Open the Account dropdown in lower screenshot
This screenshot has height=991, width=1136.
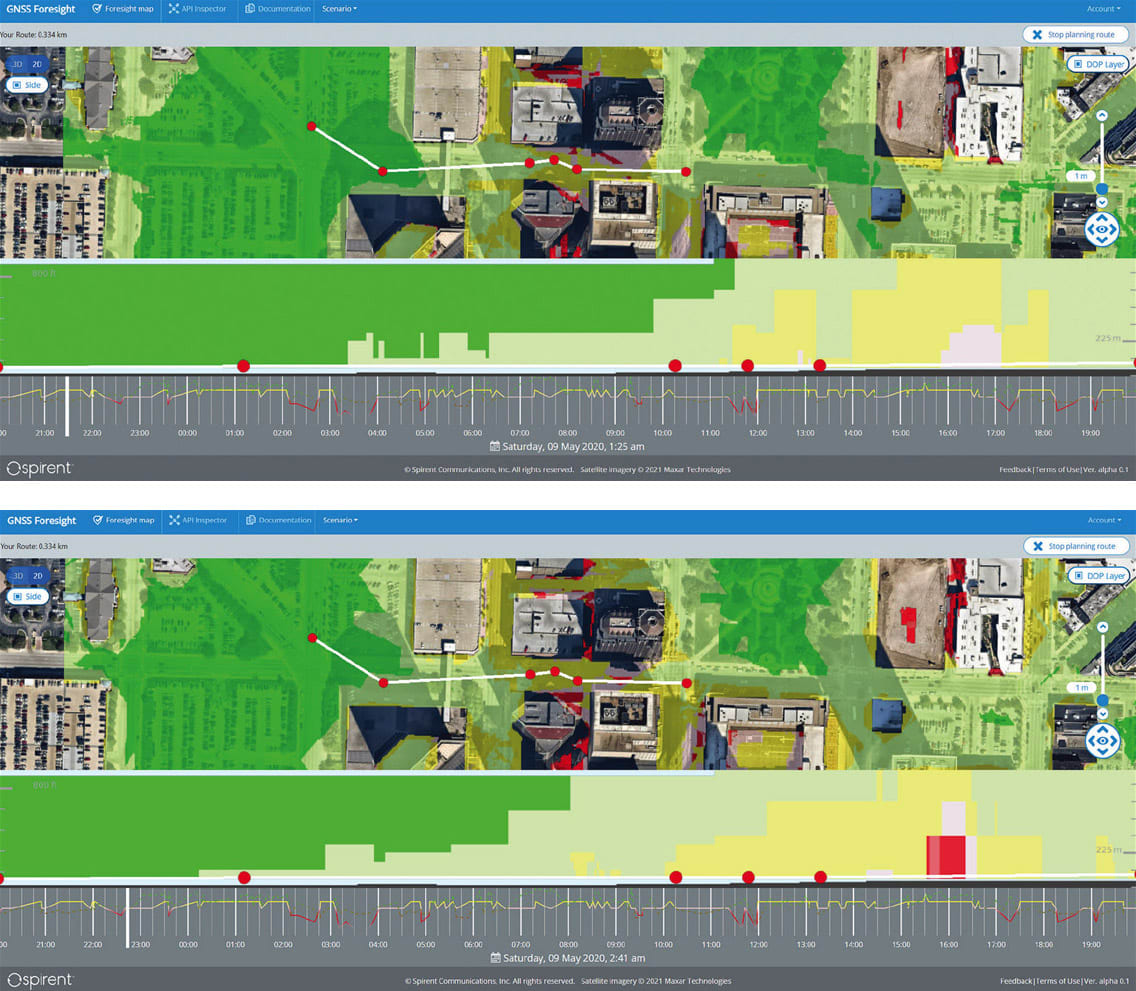click(1104, 520)
